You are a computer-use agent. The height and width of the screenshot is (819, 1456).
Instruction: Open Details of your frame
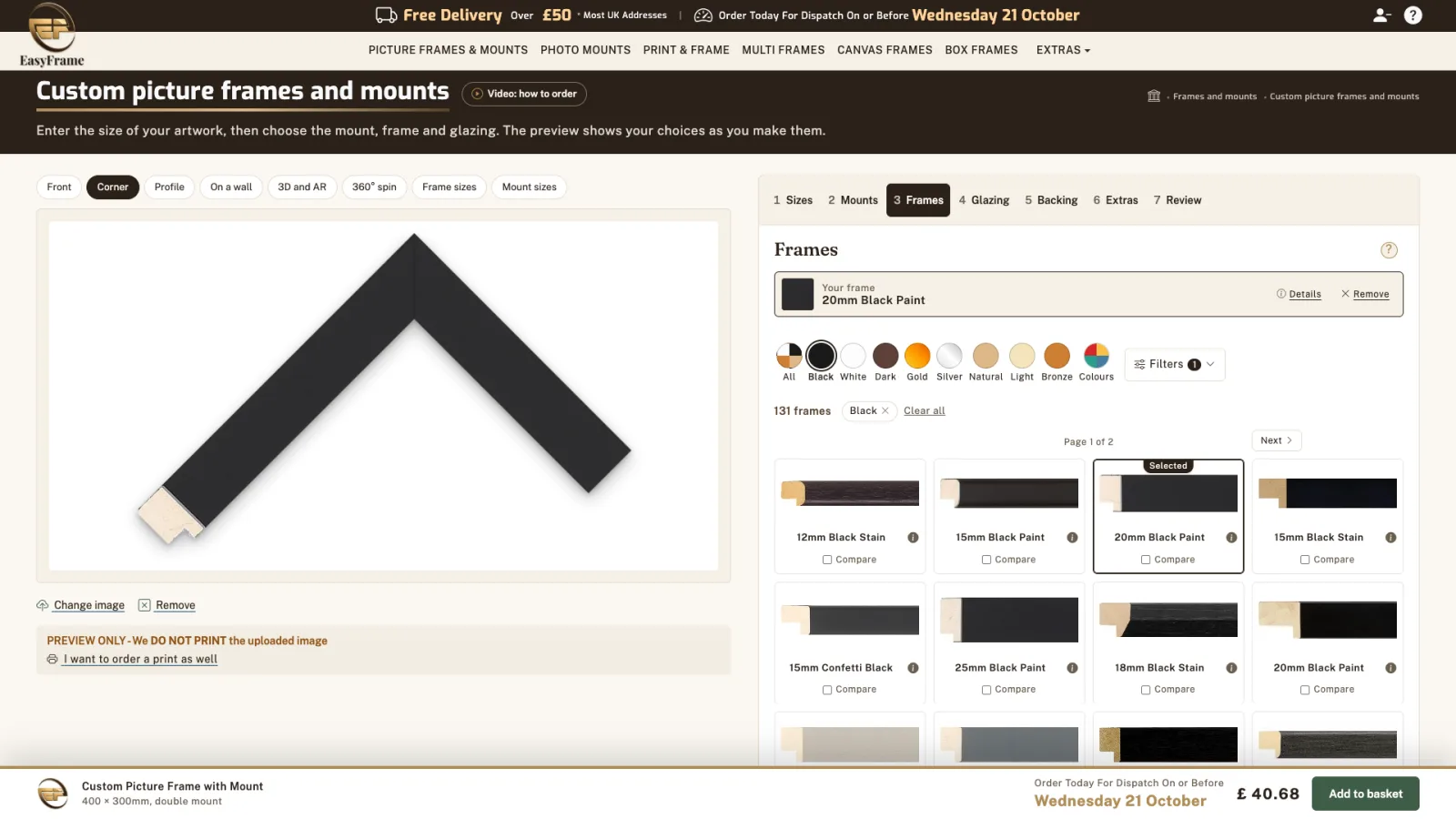1299,294
